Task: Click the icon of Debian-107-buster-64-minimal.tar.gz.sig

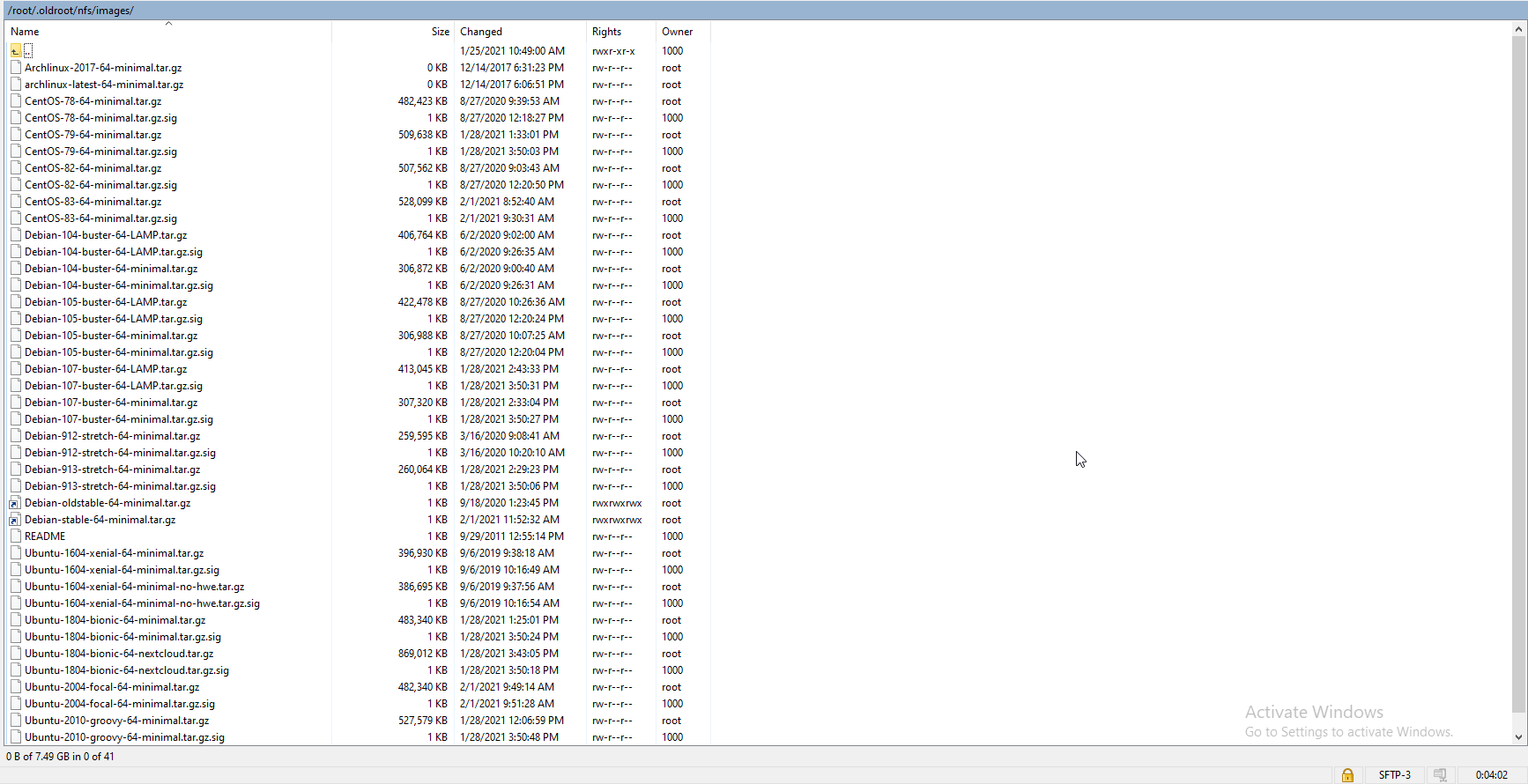Action: 16,419
